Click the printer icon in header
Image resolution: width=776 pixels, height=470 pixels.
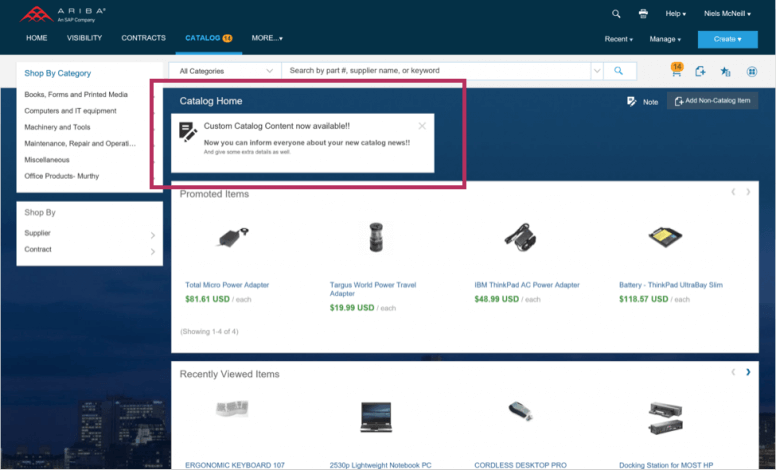(x=643, y=14)
